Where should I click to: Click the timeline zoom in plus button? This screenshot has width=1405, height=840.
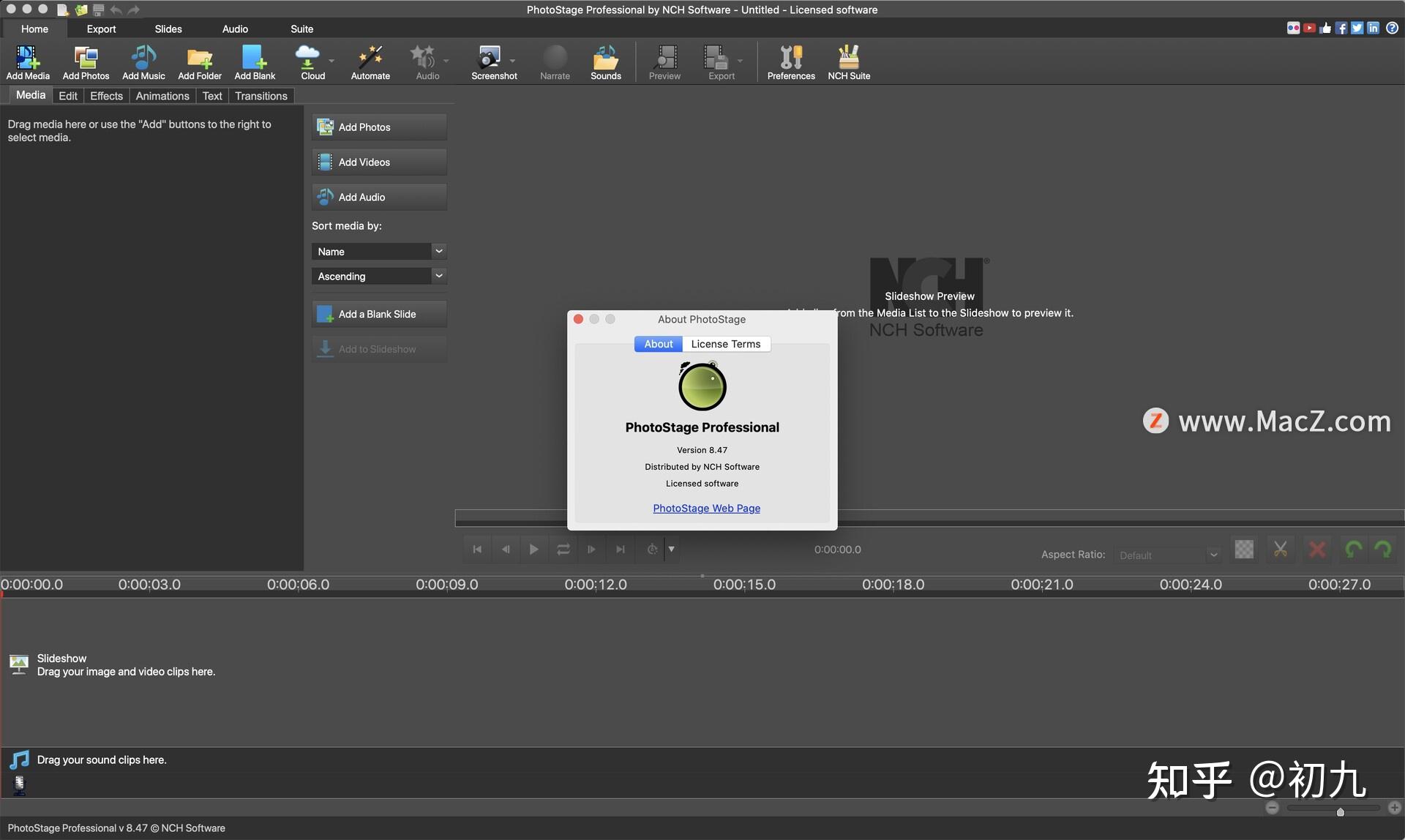coord(1395,808)
